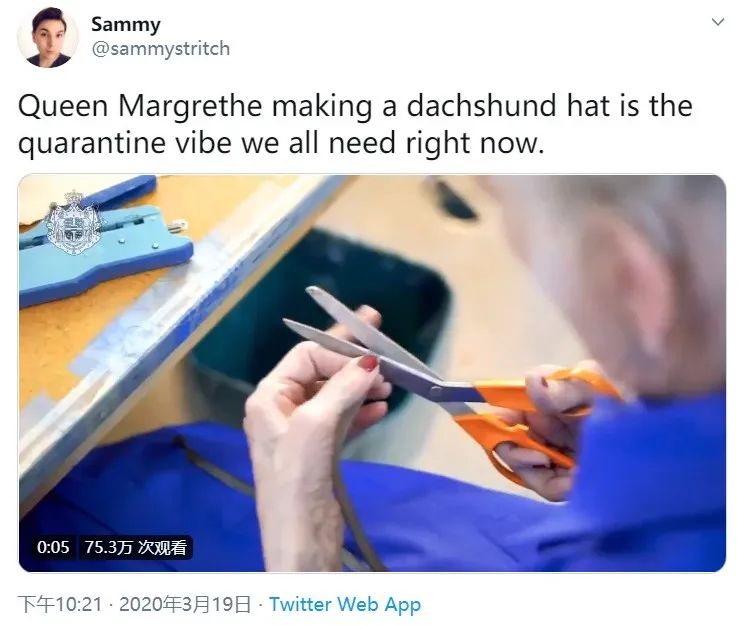This screenshot has width=744, height=625.
Task: Click the royal crest watermark in video
Action: coord(74,221)
